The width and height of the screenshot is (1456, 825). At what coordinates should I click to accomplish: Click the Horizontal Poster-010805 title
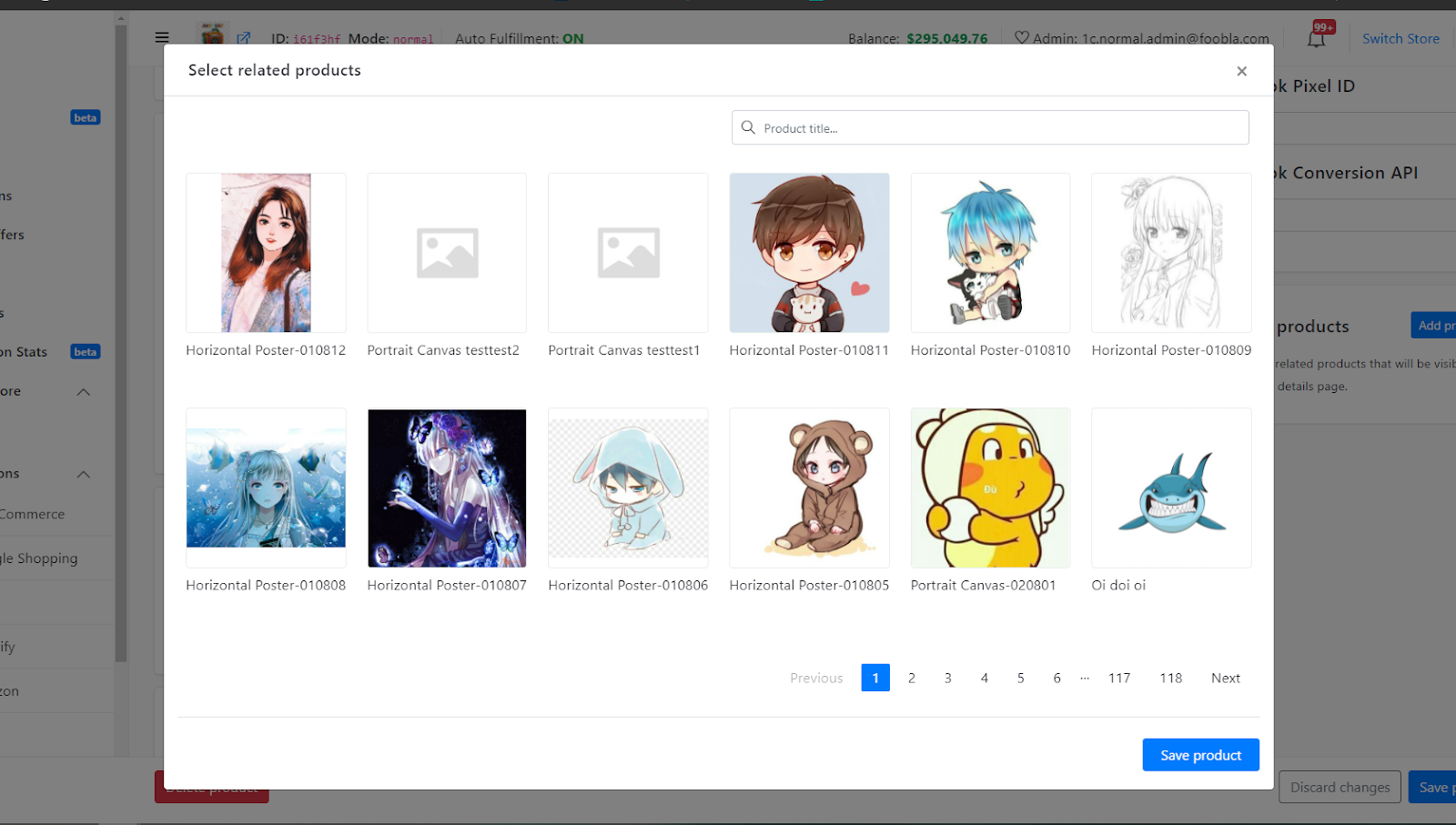point(809,586)
